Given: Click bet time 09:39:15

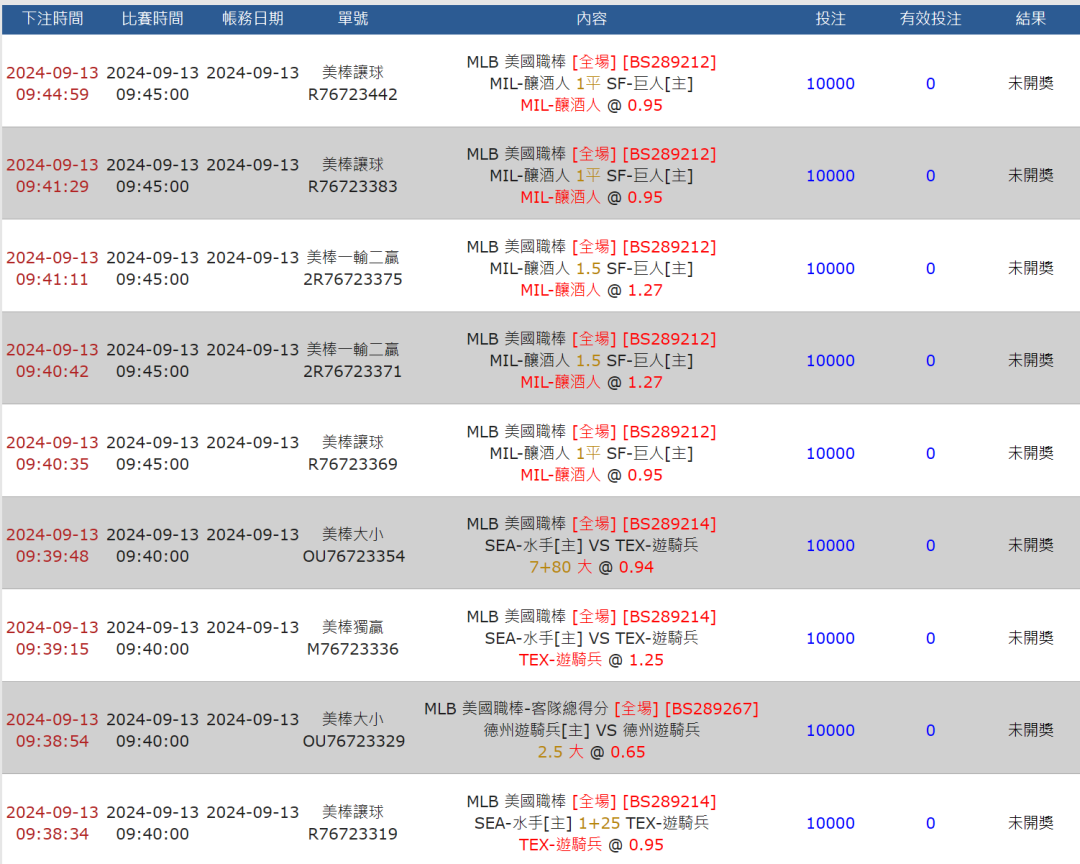Looking at the screenshot, I should (x=52, y=649).
